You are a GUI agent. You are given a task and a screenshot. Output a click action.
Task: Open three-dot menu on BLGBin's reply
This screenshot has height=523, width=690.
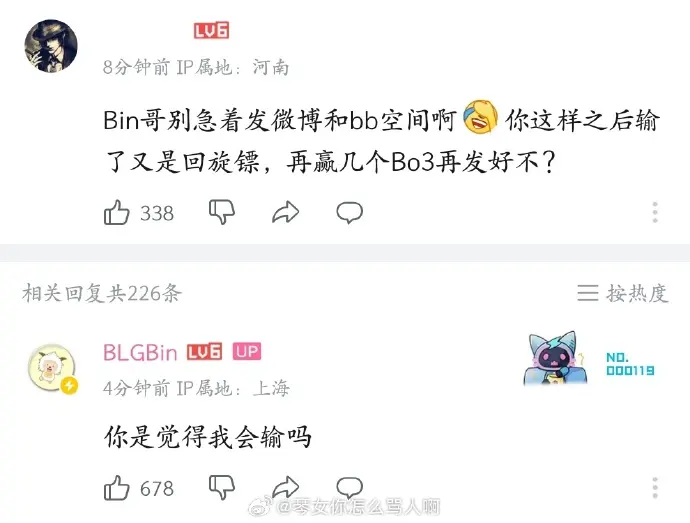655,487
